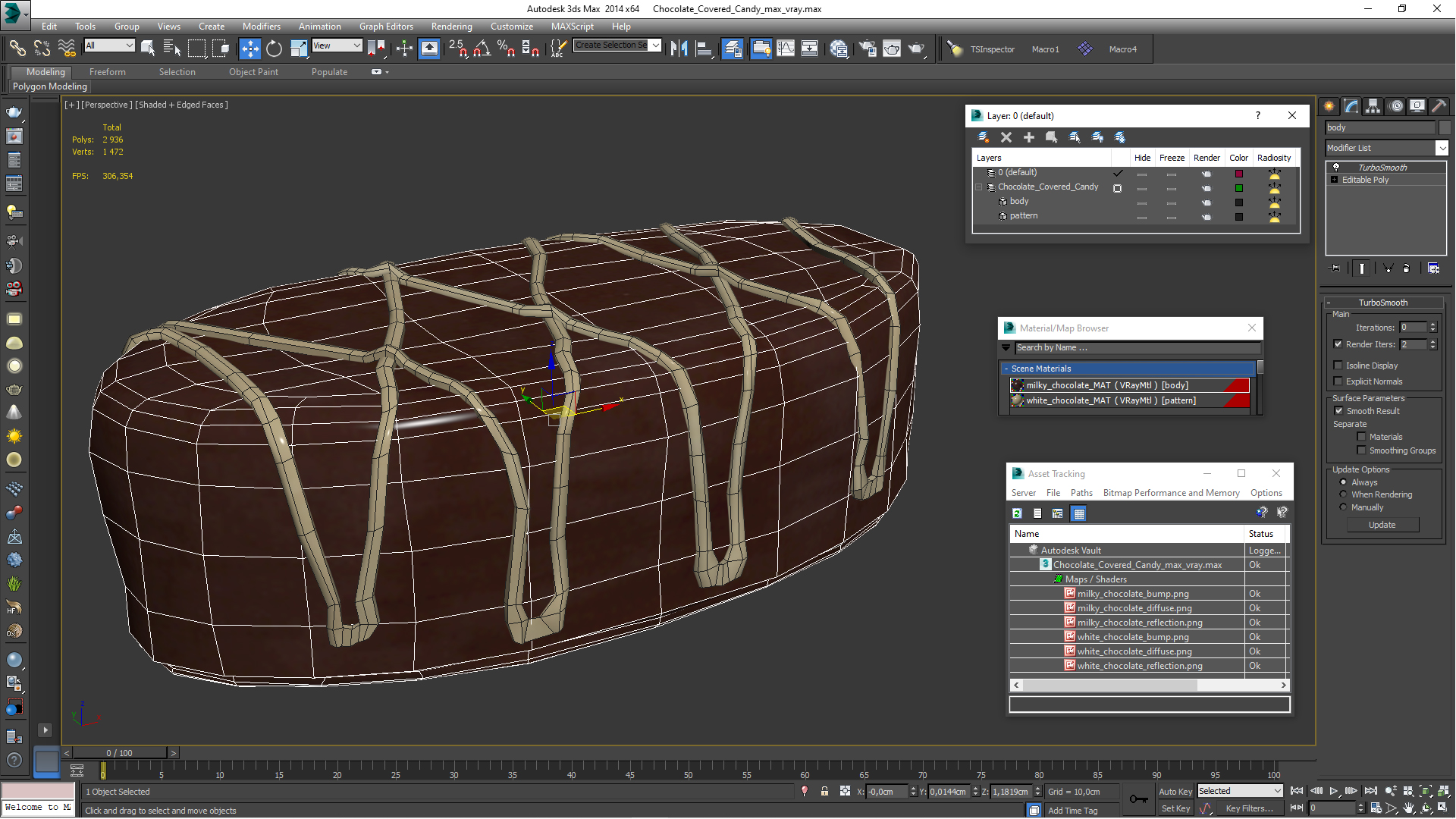Toggle the Angle Snap icon
The width and height of the screenshot is (1456, 819).
[x=481, y=49]
